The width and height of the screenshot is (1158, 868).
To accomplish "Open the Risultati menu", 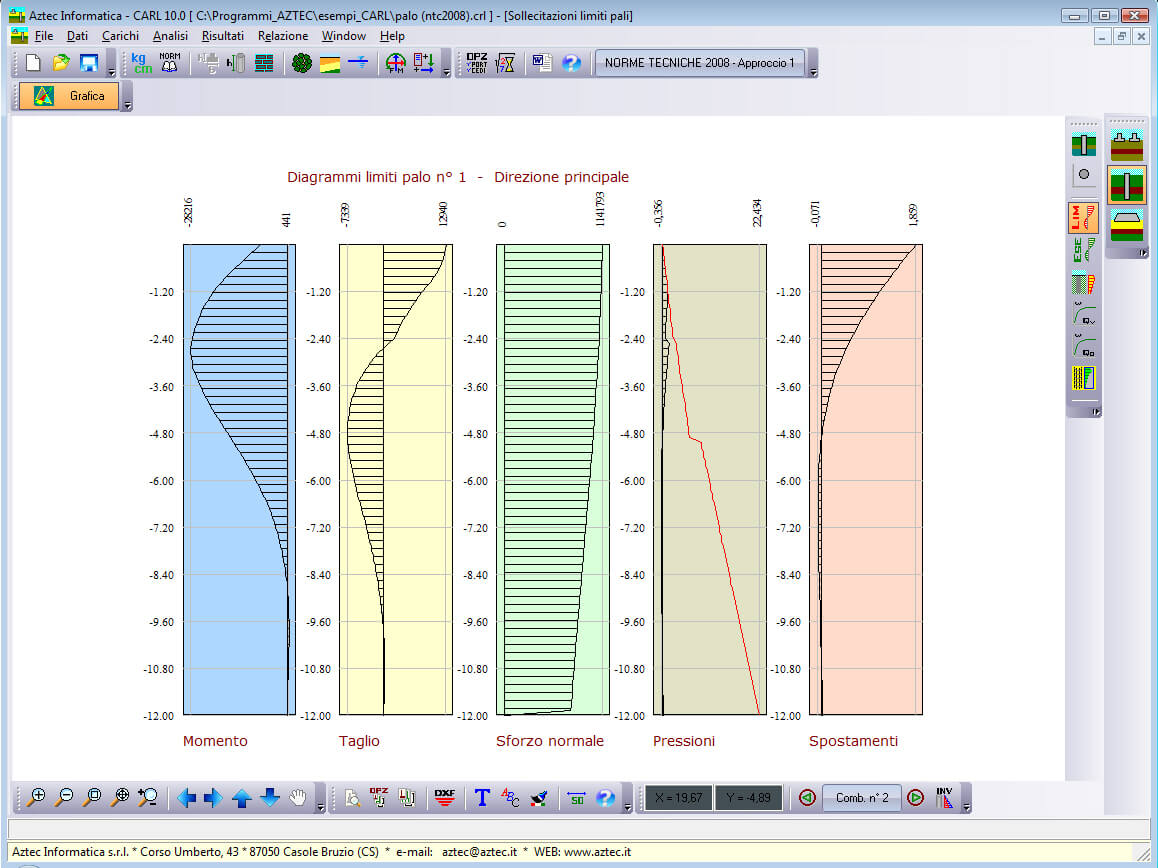I will (x=222, y=36).
